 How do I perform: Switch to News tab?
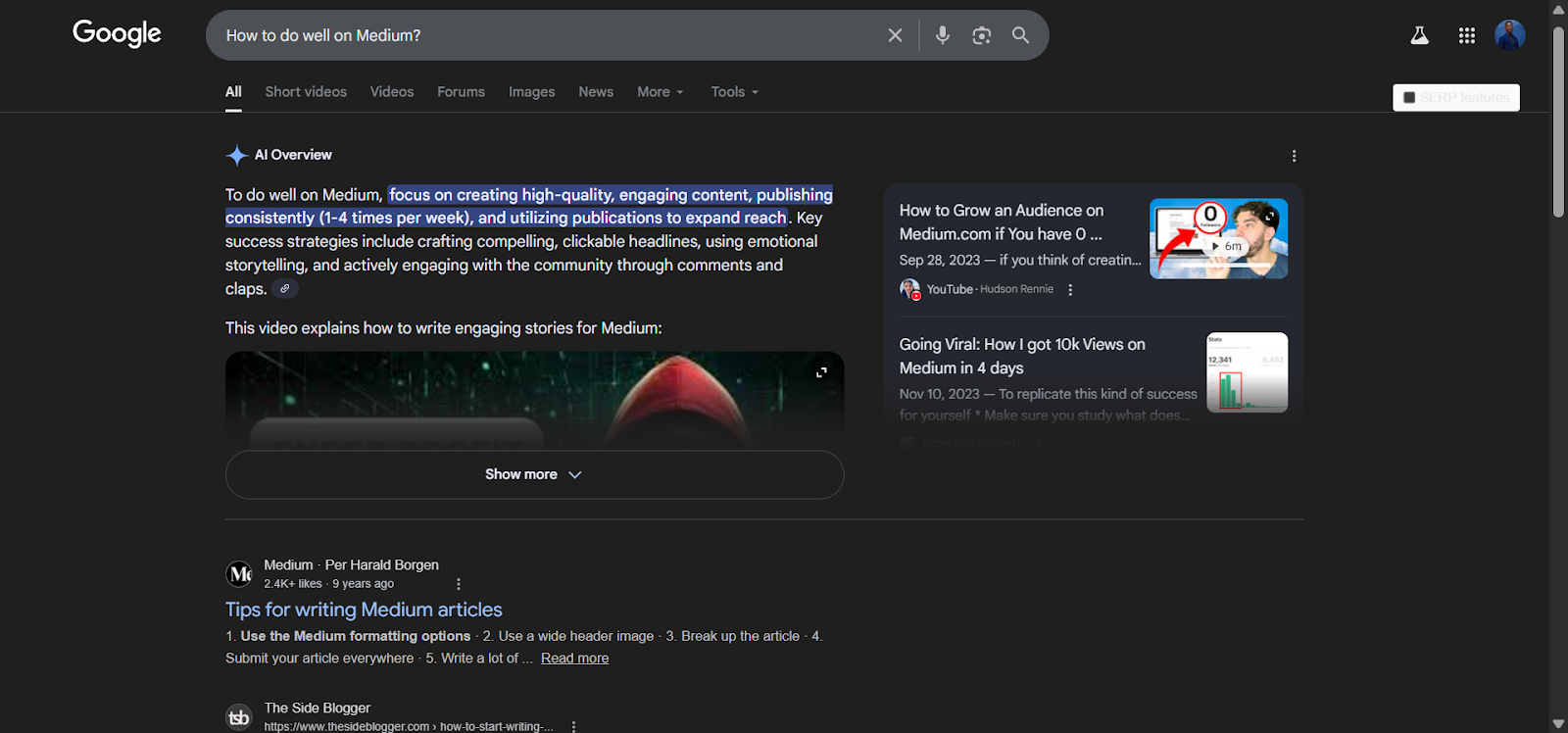tap(596, 91)
